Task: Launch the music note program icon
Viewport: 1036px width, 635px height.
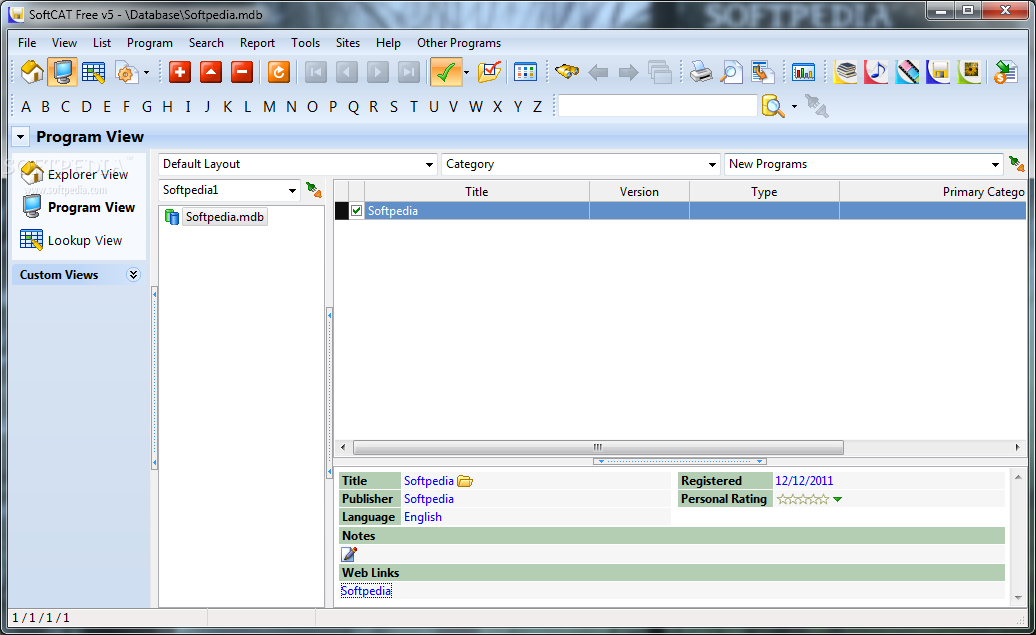Action: pos(876,72)
